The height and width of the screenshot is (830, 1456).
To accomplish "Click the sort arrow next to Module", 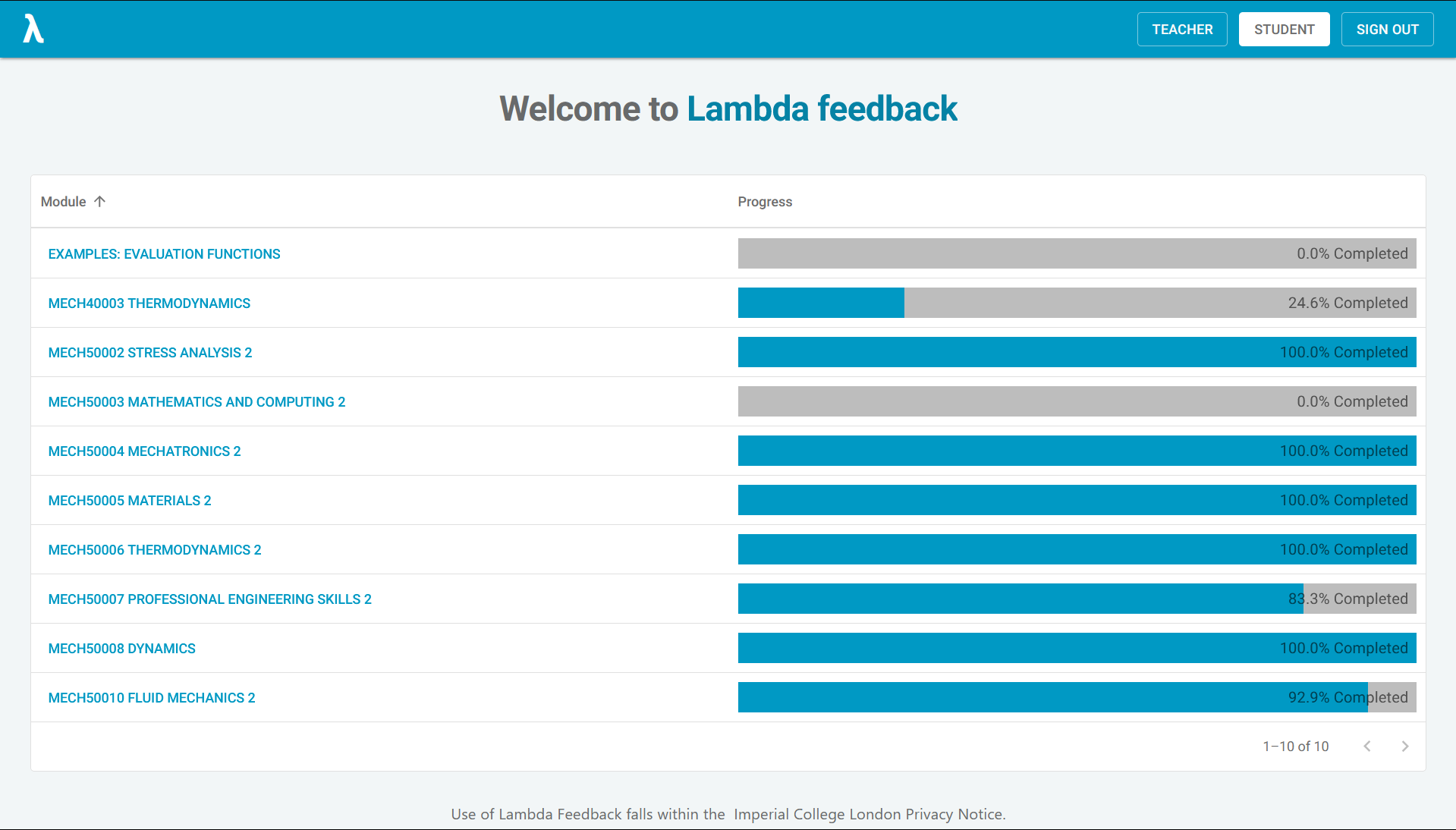I will 100,201.
